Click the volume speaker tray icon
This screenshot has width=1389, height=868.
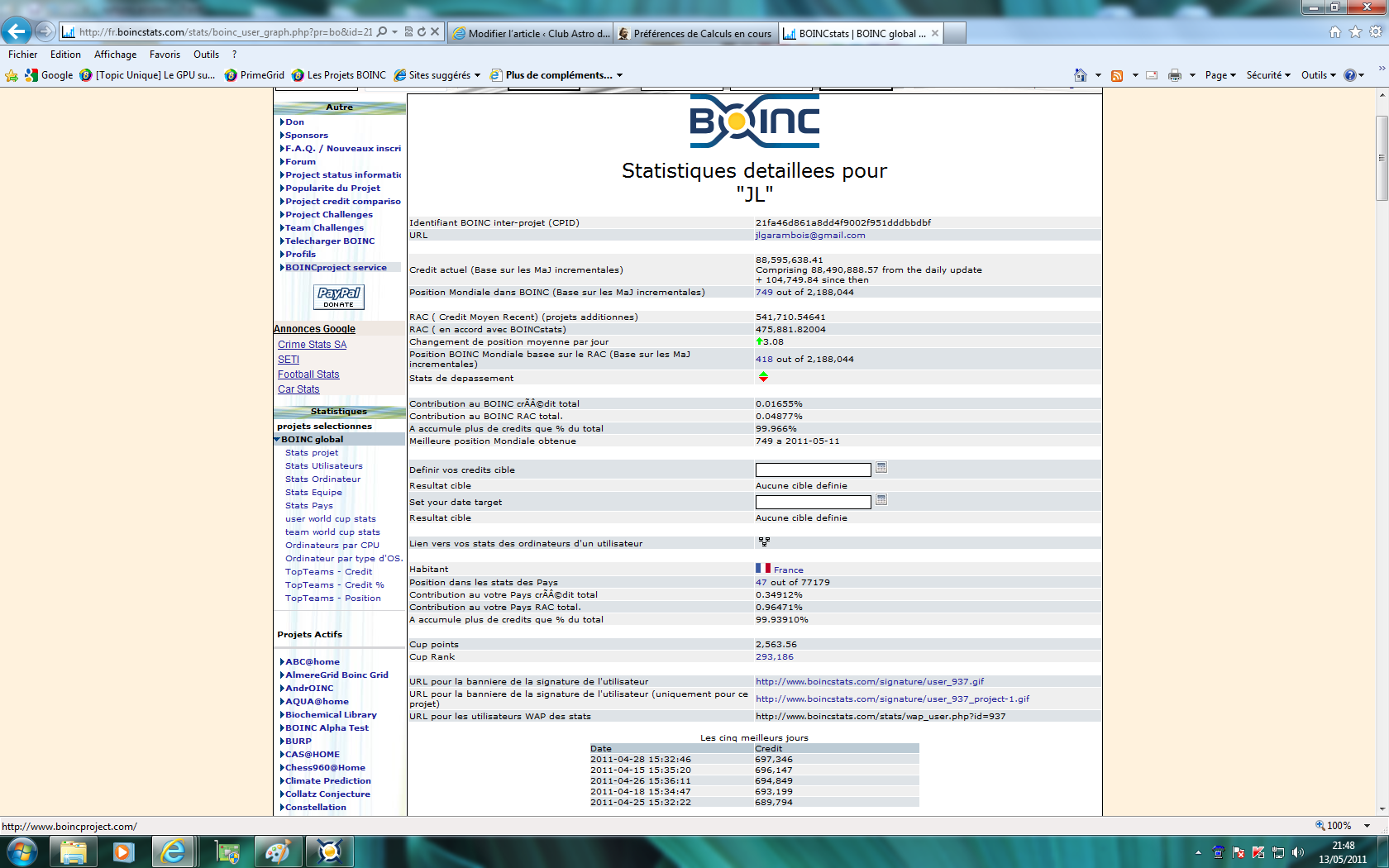1298,852
